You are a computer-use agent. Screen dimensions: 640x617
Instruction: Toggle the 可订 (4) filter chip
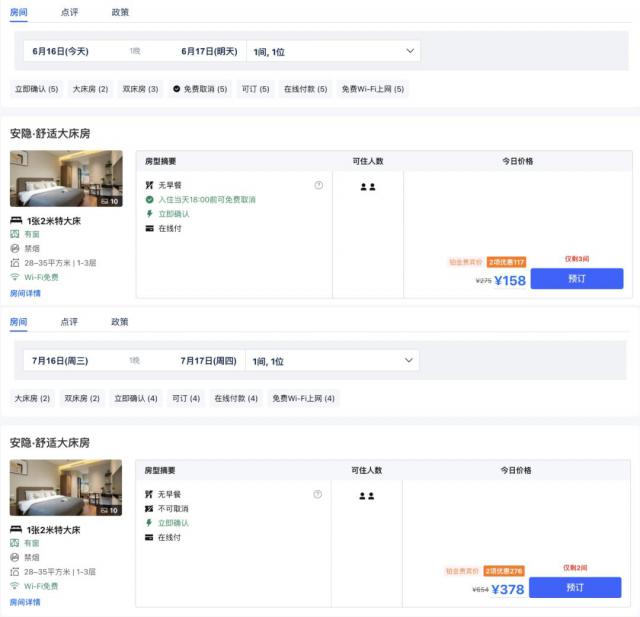tap(186, 398)
